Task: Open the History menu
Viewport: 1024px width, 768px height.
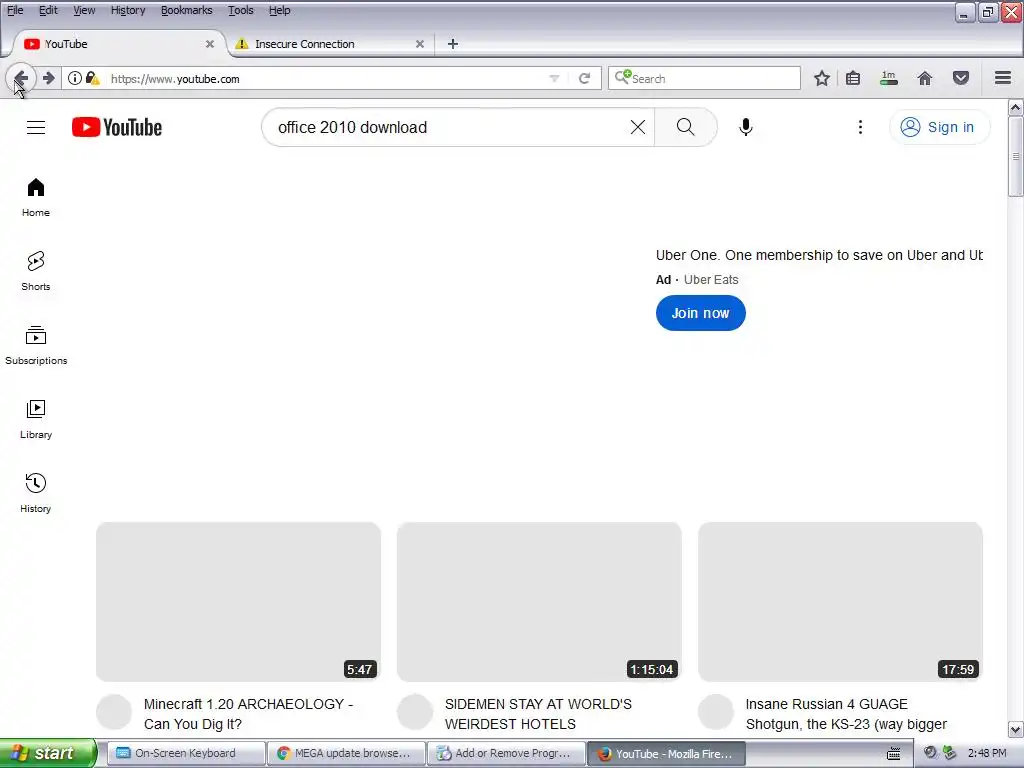Action: click(128, 10)
